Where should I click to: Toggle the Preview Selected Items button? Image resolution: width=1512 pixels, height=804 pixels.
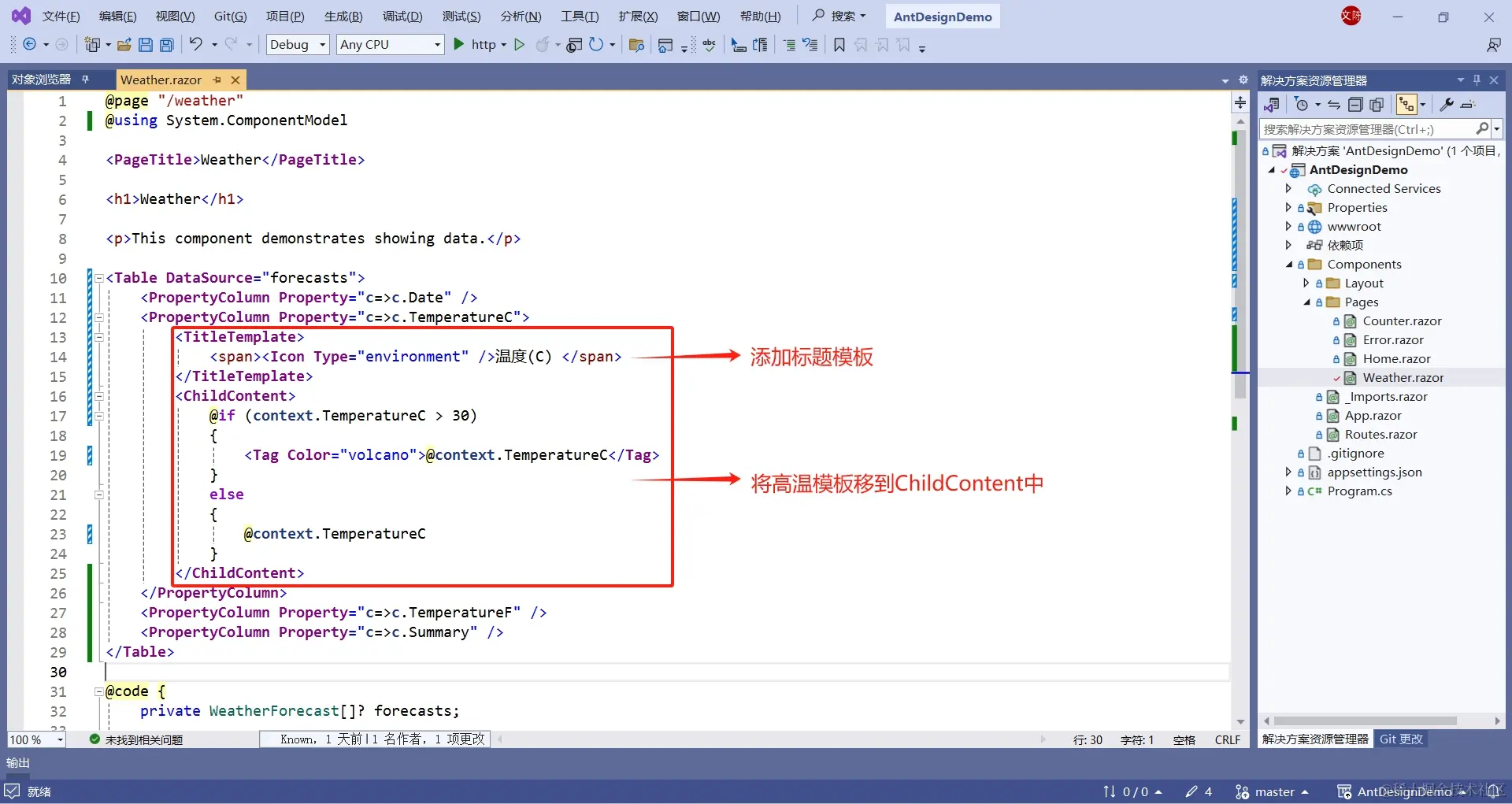pos(1468,105)
